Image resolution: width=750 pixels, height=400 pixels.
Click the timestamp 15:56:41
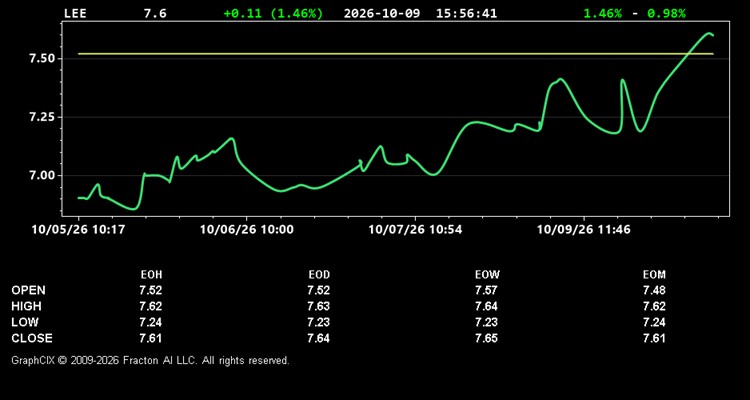[x=466, y=13]
